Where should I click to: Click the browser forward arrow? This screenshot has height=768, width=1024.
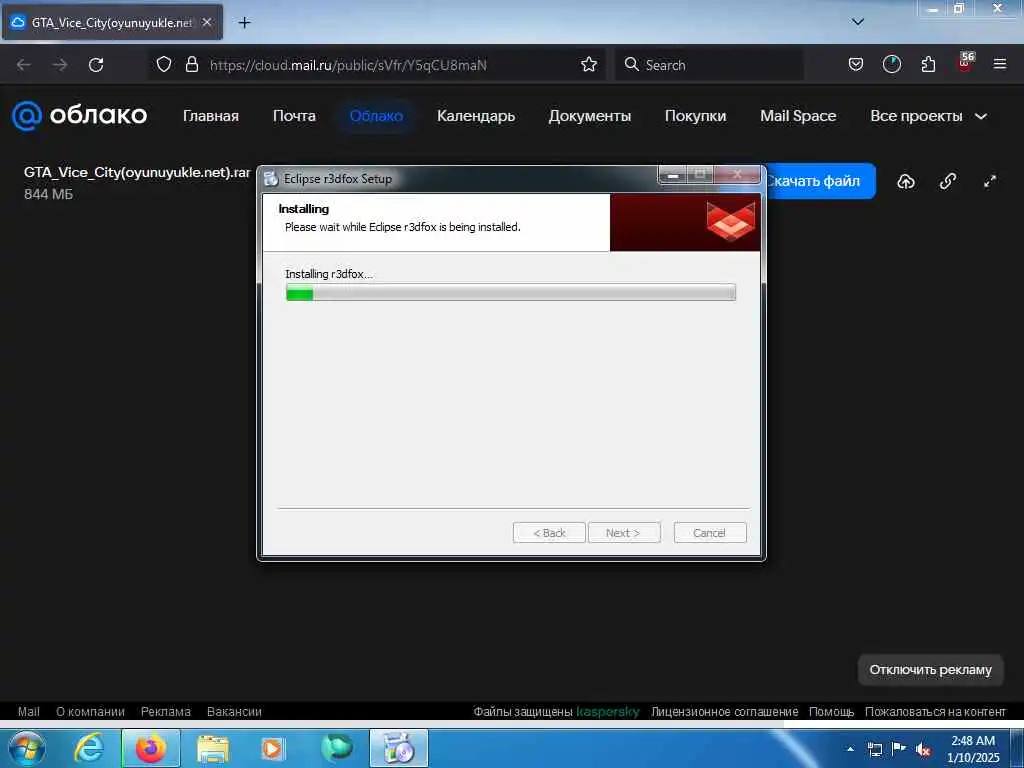(60, 65)
